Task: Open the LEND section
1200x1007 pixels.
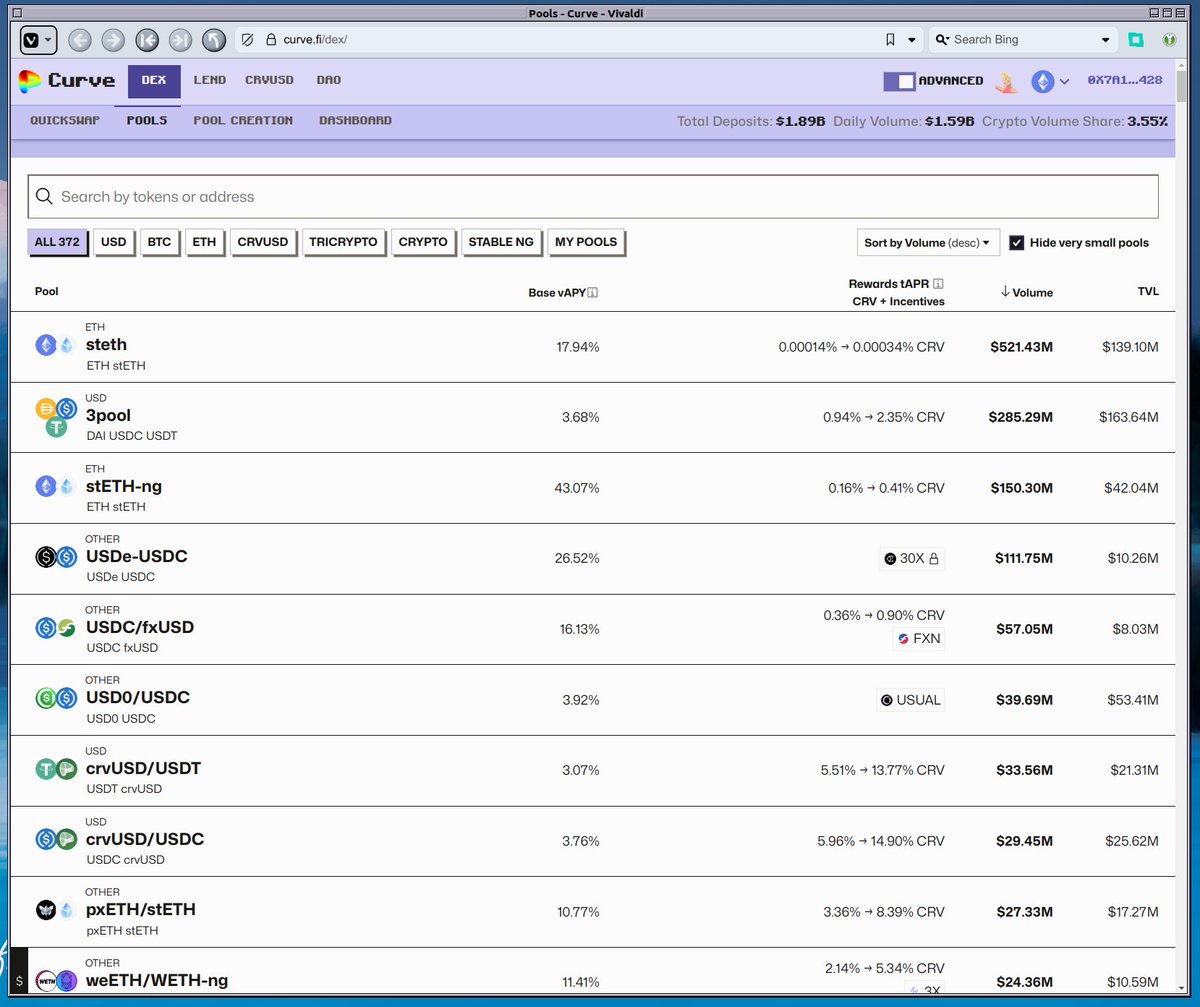Action: tap(210, 80)
